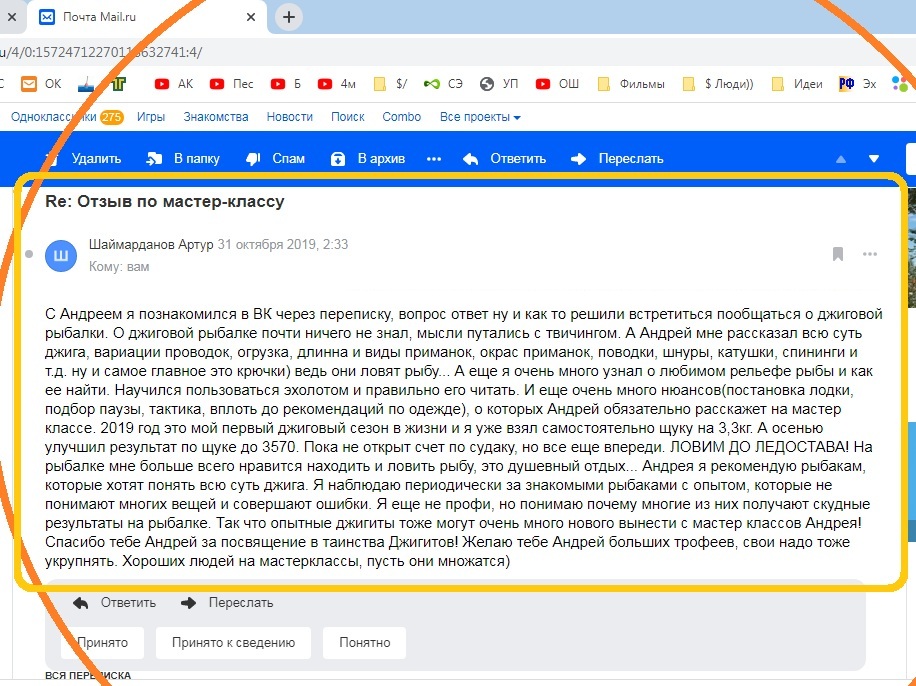The width and height of the screenshot is (916, 686).
Task: Open the Поиск portal link
Action: (348, 117)
